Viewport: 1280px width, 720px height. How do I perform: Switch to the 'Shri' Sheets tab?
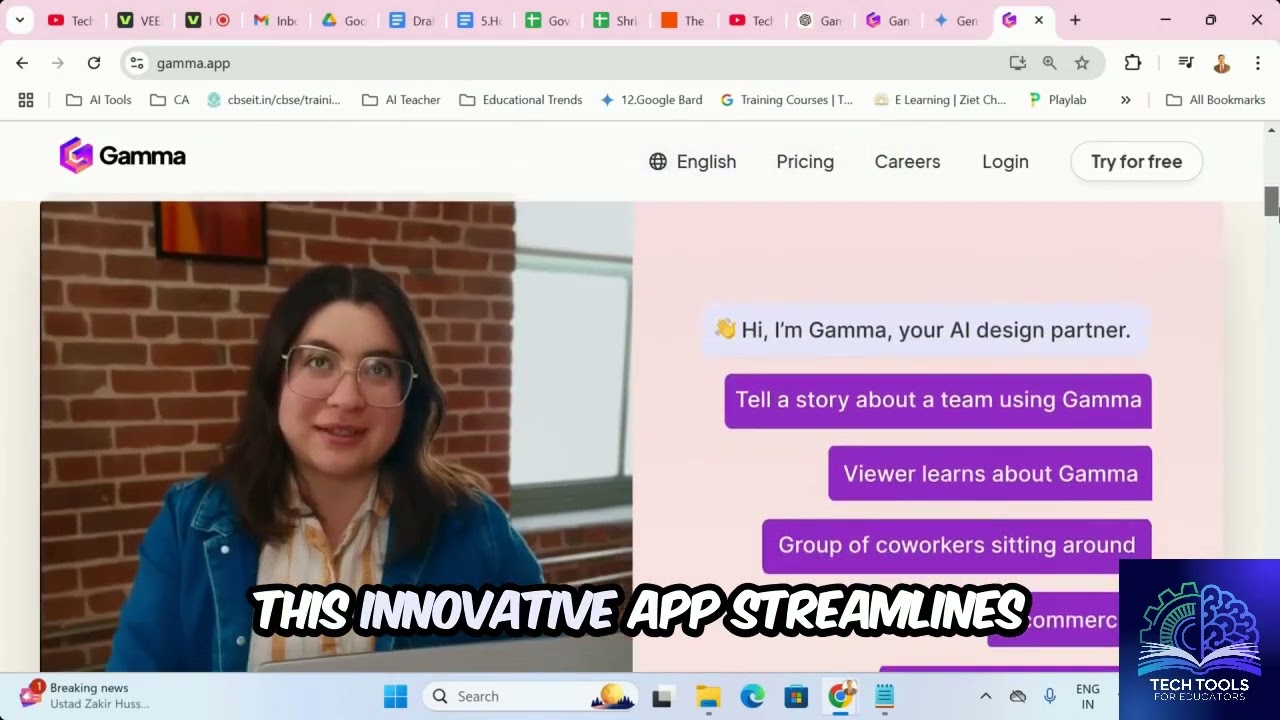615,20
